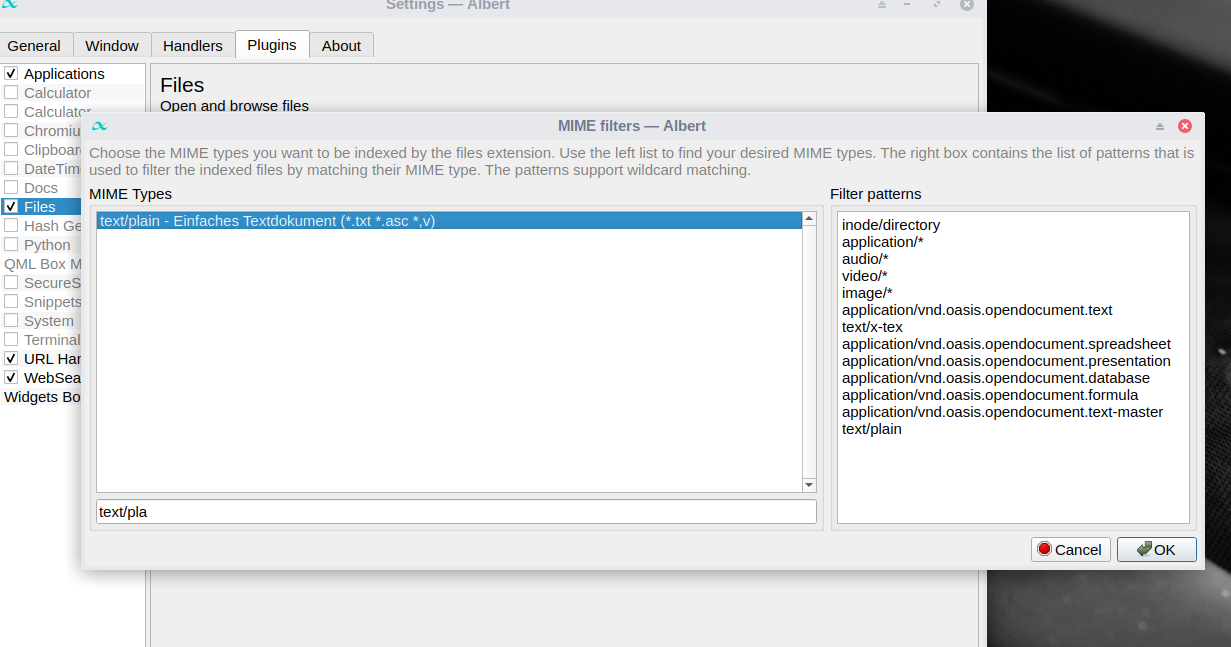Viewport: 1231px width, 647px height.
Task: Select opendocument.formula filter pattern
Action: pos(990,395)
